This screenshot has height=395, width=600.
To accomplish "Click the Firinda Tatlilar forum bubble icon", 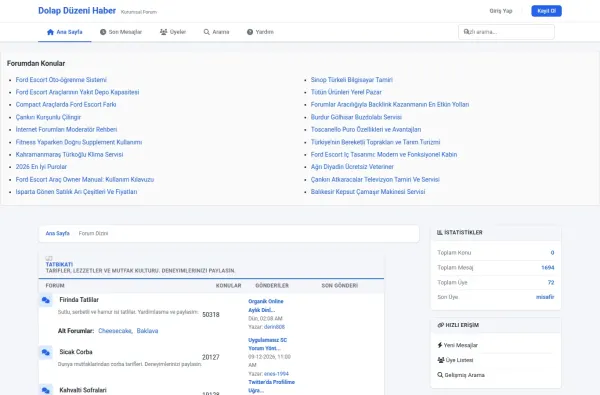I will [46, 300].
